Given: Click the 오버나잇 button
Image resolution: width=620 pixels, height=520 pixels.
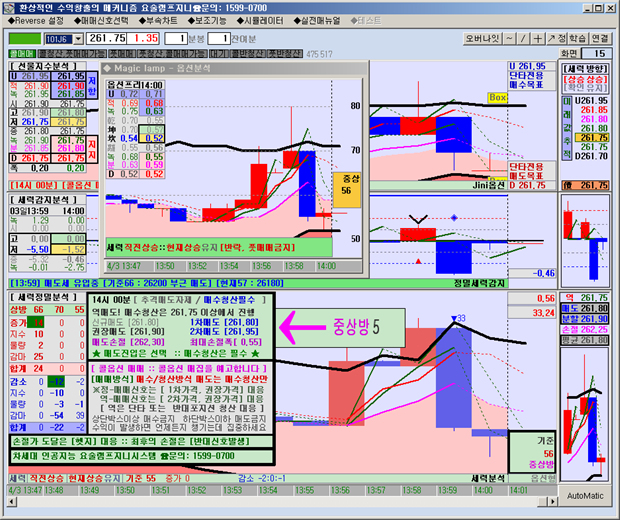Looking at the screenshot, I should tap(482, 38).
